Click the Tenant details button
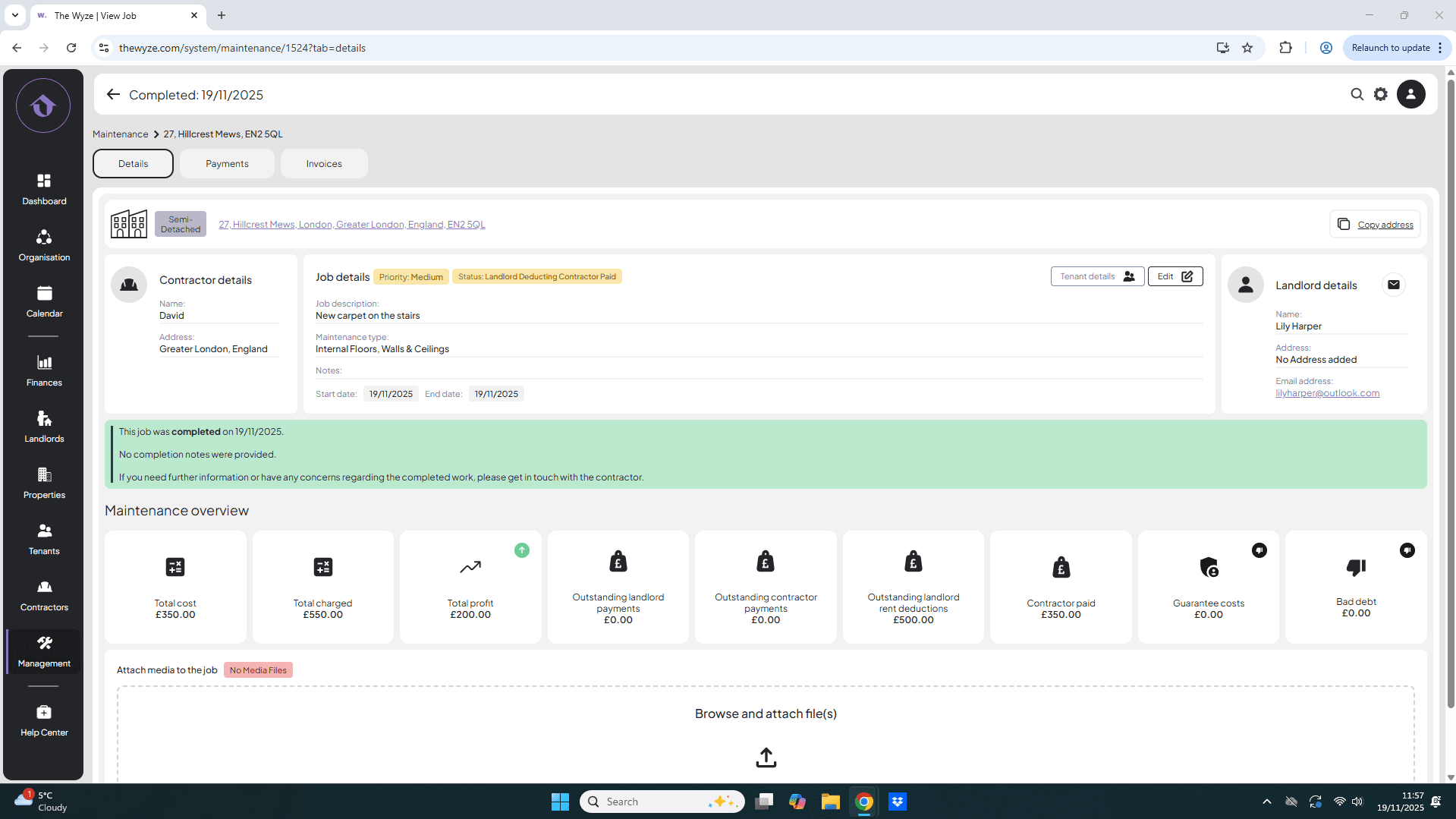 (1096, 276)
